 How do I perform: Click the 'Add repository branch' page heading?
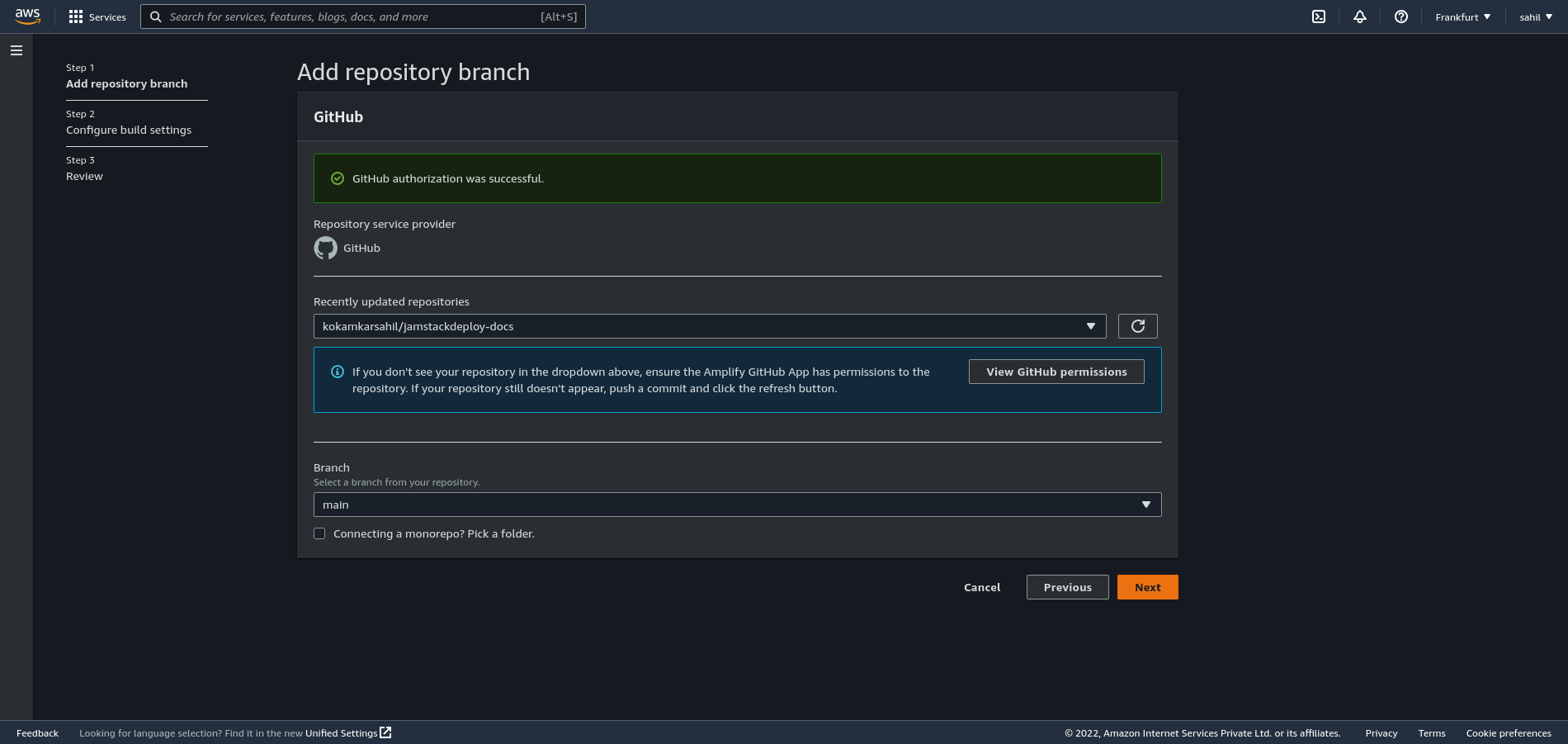coord(413,72)
